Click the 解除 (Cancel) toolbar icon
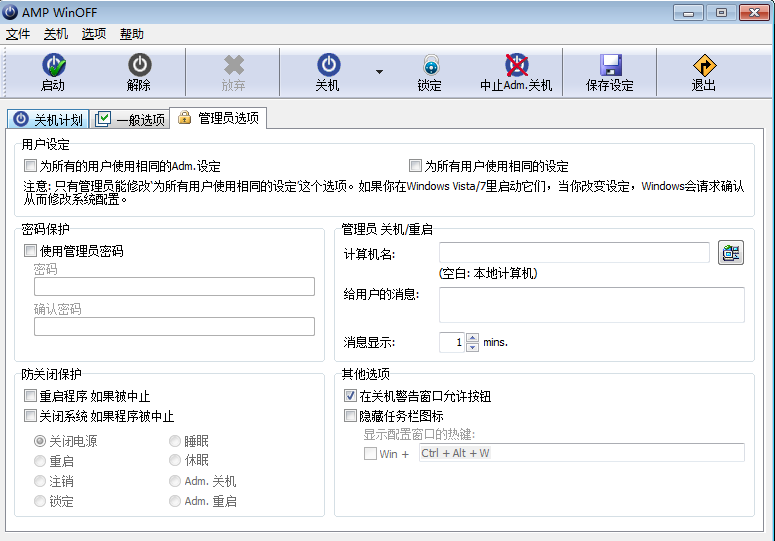Screen dimensions: 775x541 (139, 66)
